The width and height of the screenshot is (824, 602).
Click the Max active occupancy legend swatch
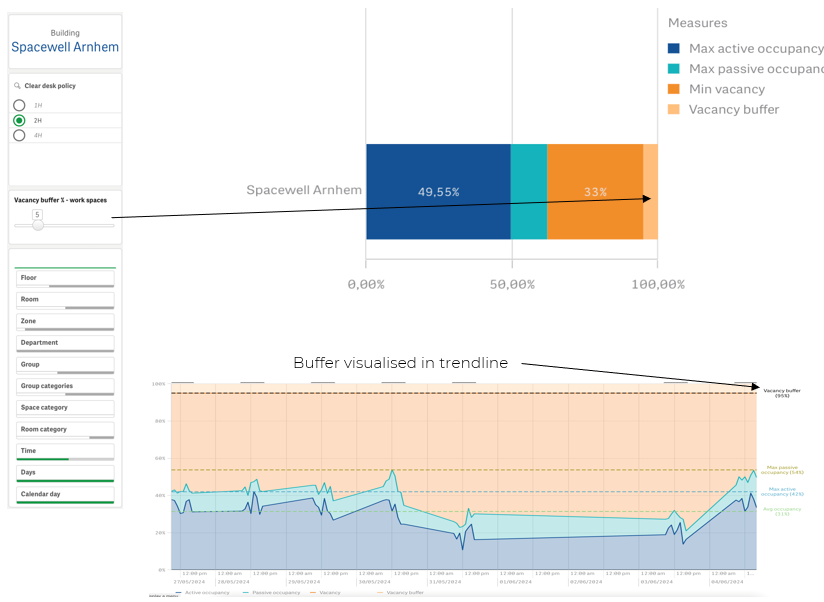(x=673, y=48)
